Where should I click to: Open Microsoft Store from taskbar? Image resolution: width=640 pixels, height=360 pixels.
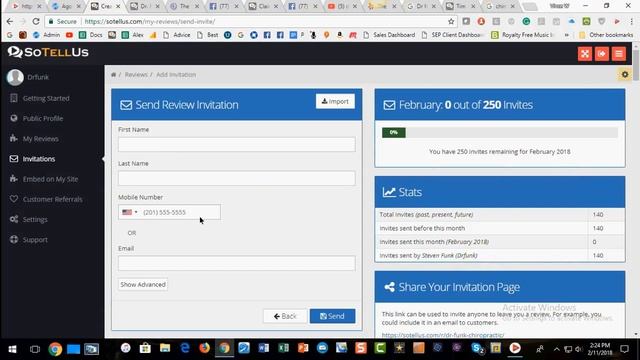point(145,348)
